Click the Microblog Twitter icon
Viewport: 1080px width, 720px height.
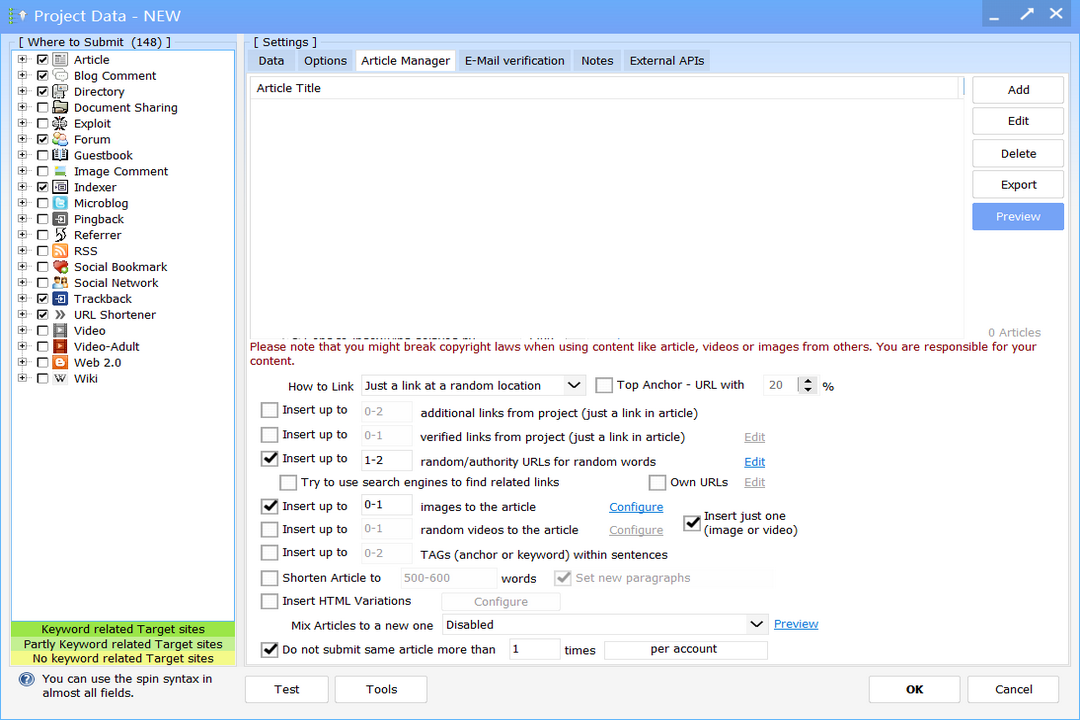(59, 203)
